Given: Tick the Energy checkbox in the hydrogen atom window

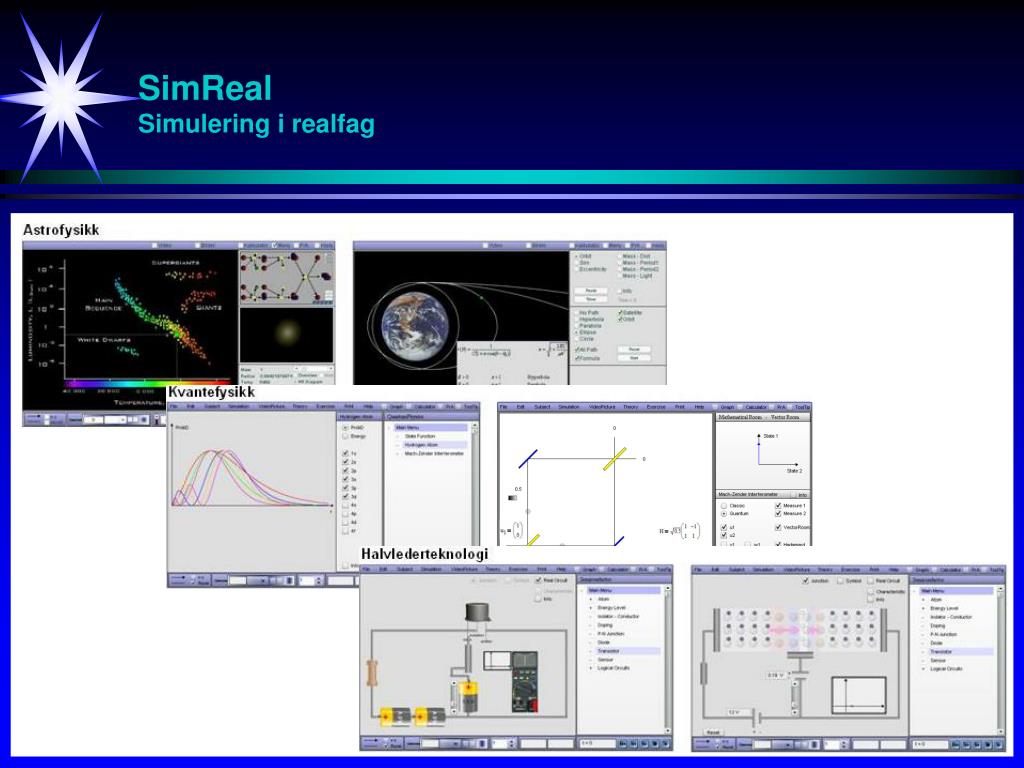Looking at the screenshot, I should (345, 436).
